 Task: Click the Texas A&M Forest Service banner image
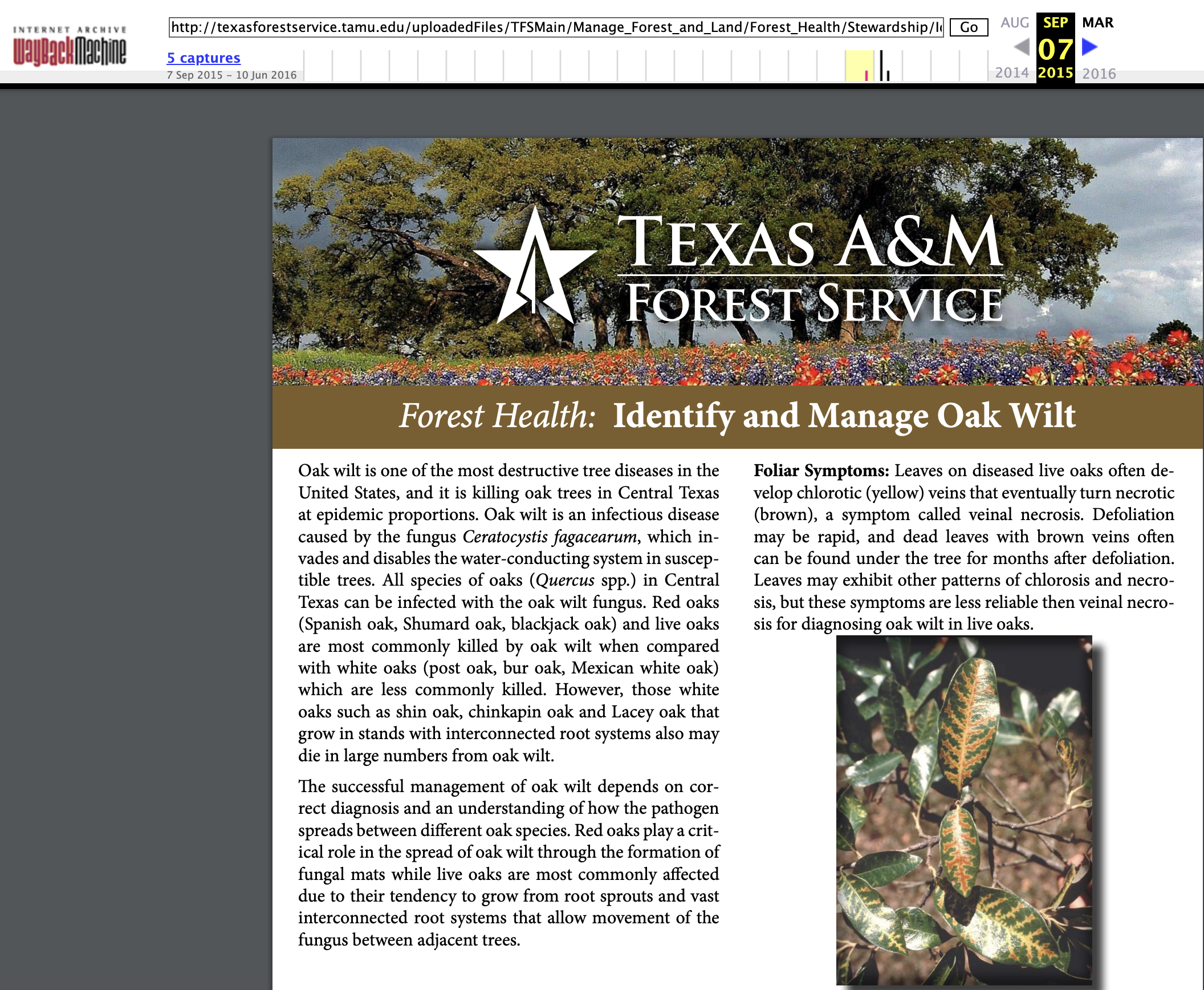tap(738, 262)
